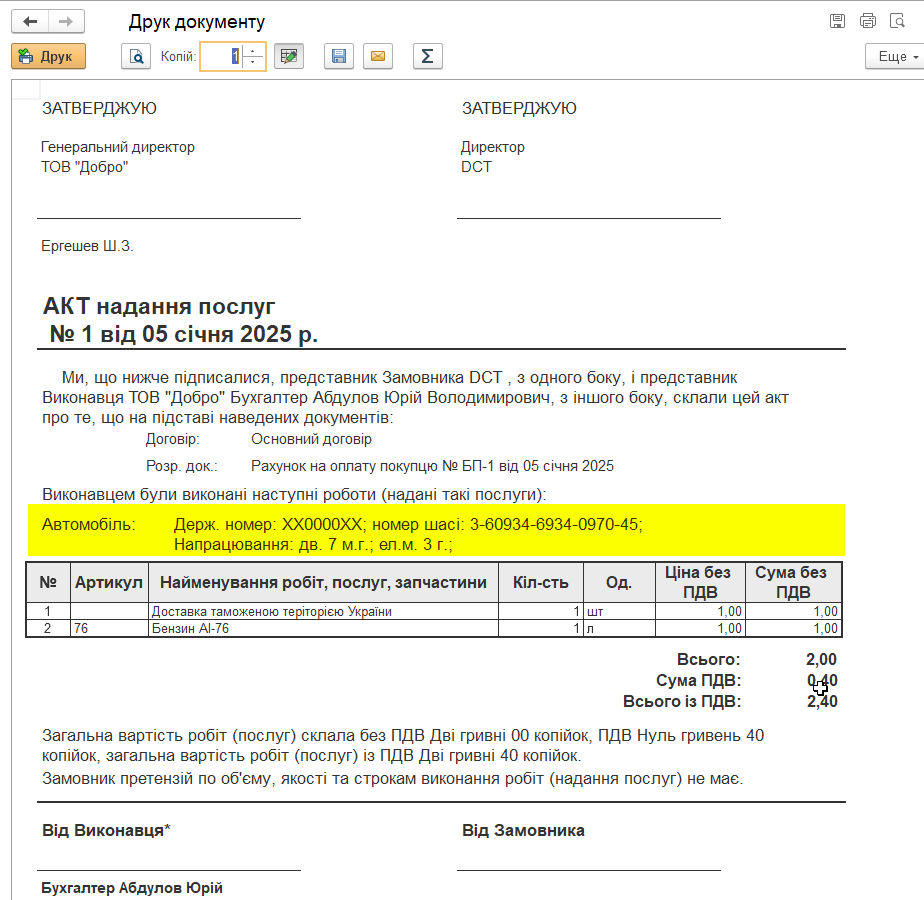This screenshot has width=924, height=900.
Task: Go forward with the right arrow button
Action: click(66, 22)
